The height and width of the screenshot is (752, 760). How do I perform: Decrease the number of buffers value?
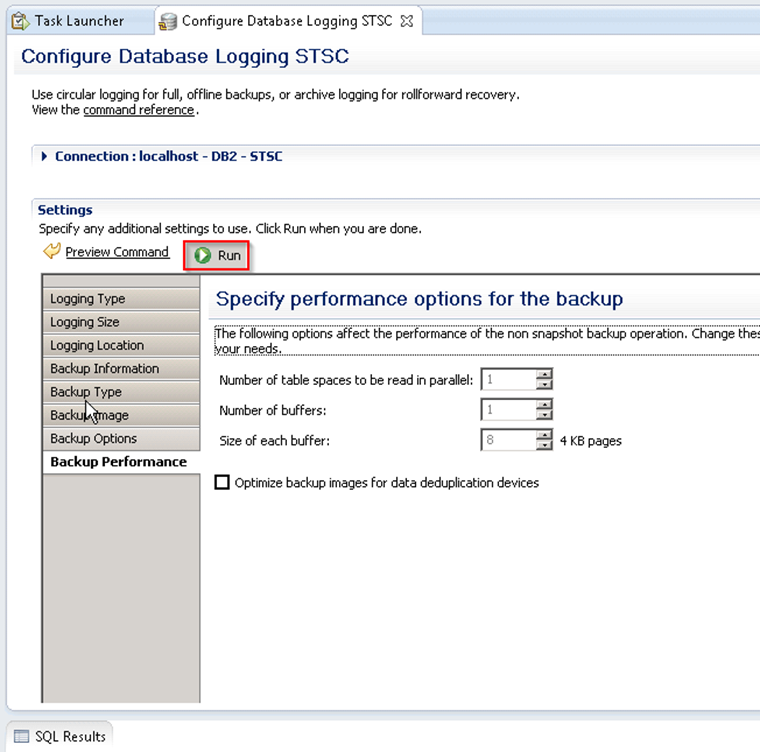click(x=545, y=415)
